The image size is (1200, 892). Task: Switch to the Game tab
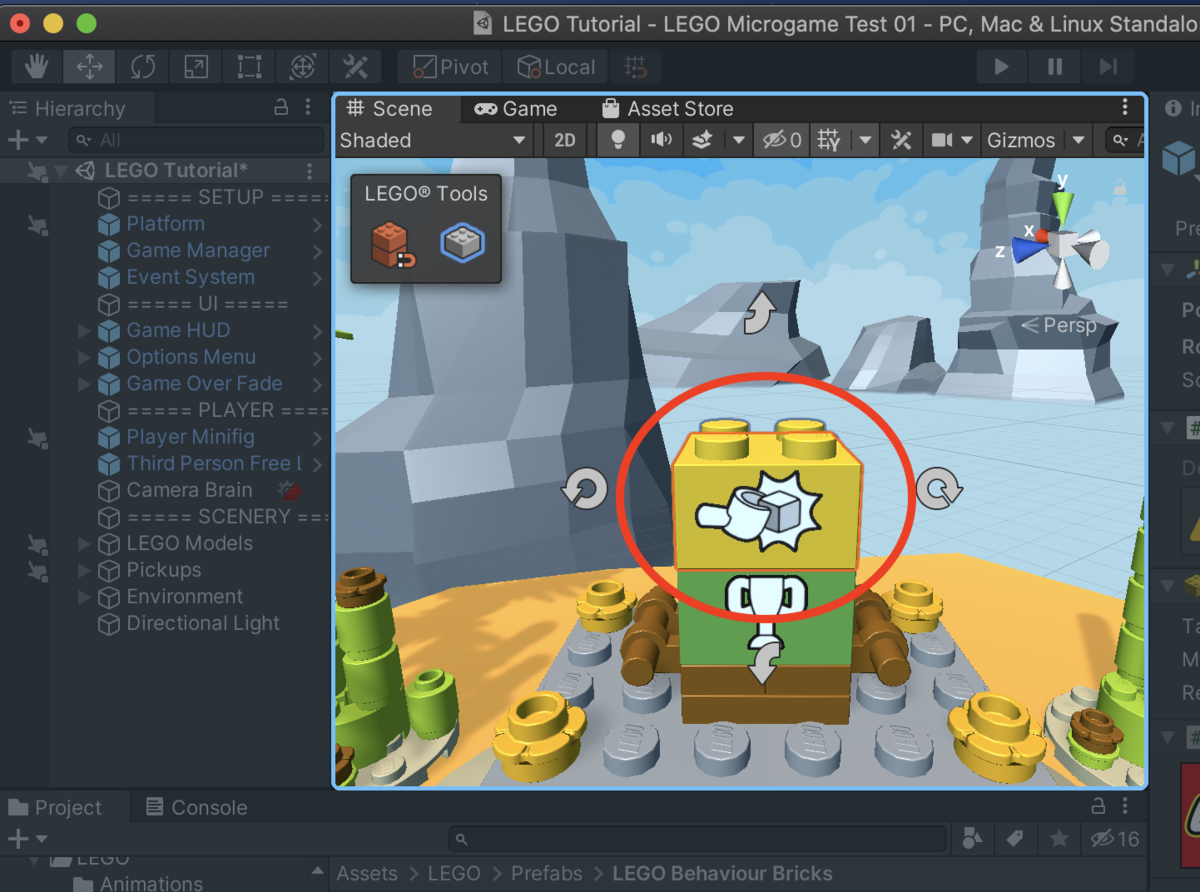pos(516,109)
